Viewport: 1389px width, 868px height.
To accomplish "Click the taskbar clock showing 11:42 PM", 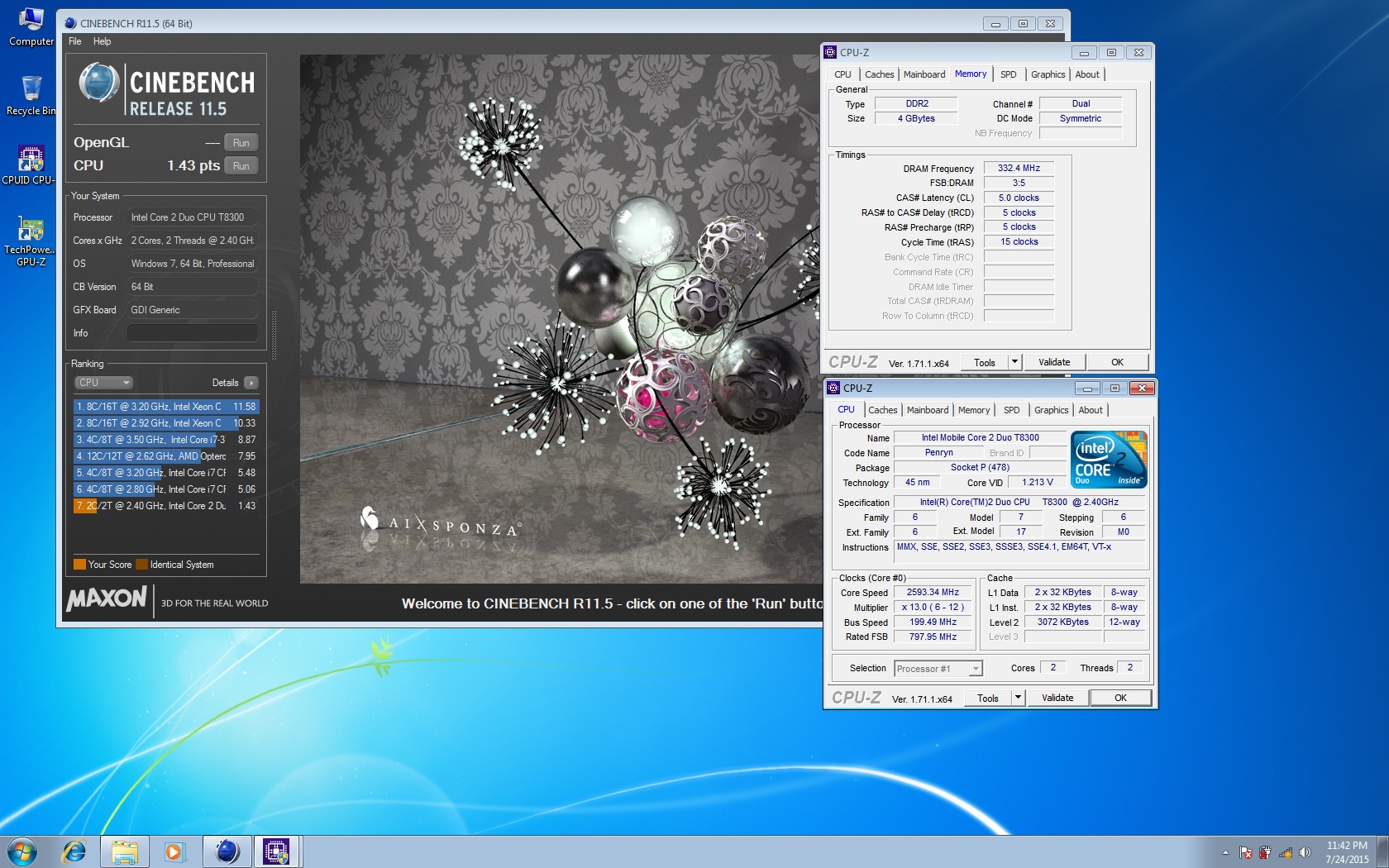I will pos(1347,852).
